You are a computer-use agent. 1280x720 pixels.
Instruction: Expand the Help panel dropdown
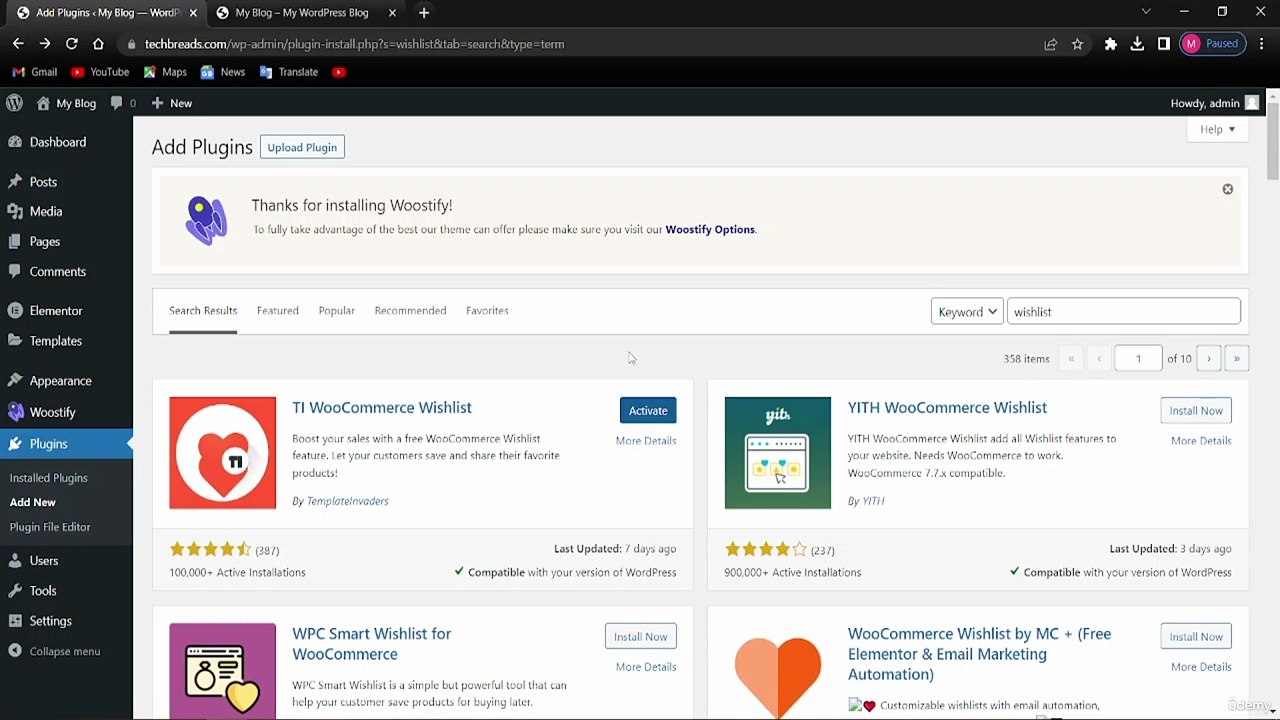[x=1217, y=129]
